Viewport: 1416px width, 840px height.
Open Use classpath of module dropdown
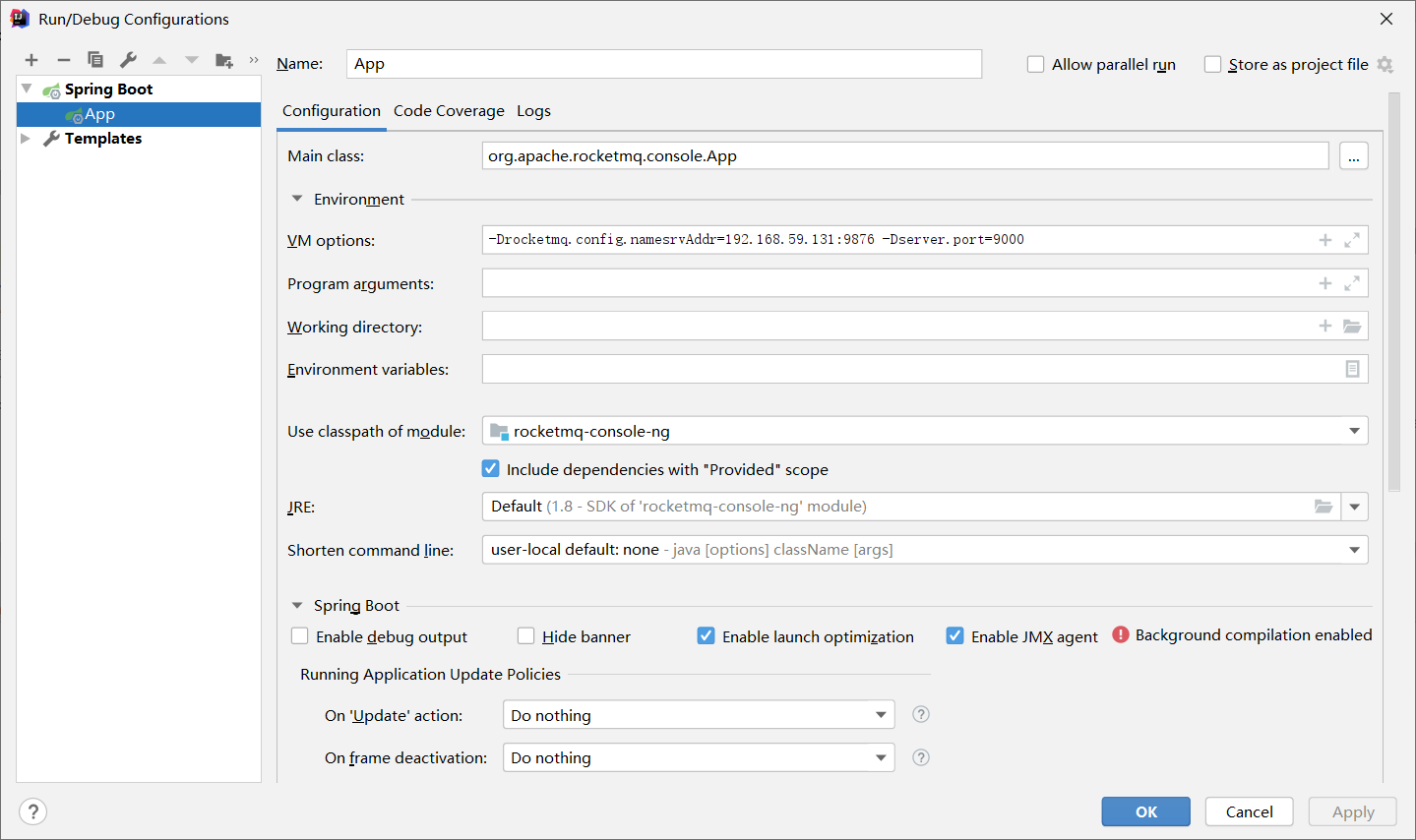click(925, 431)
